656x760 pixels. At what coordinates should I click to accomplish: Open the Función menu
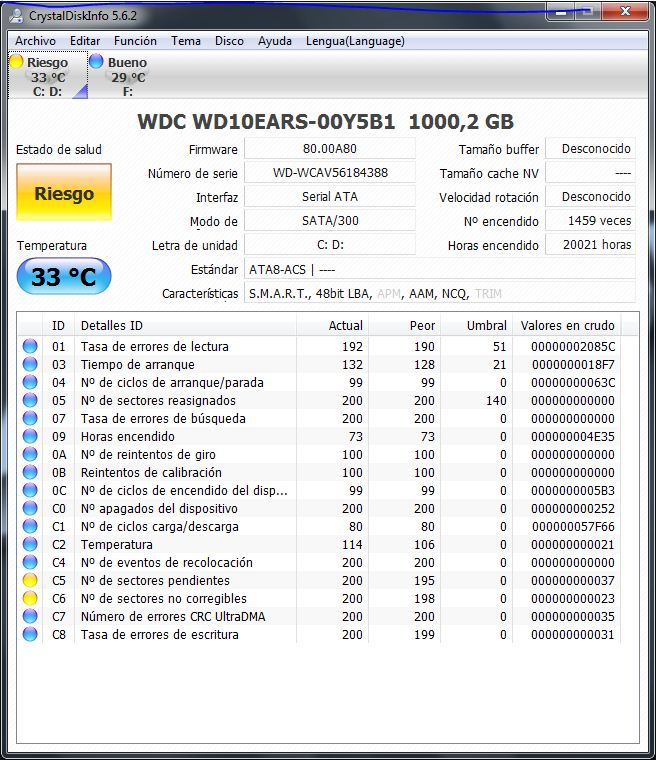click(x=135, y=41)
